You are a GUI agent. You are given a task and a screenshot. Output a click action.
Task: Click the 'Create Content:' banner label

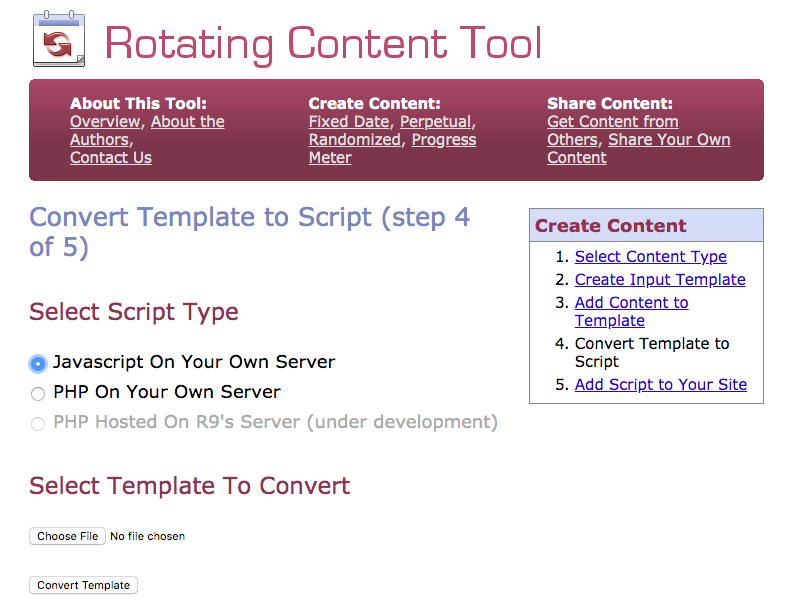coord(374,104)
